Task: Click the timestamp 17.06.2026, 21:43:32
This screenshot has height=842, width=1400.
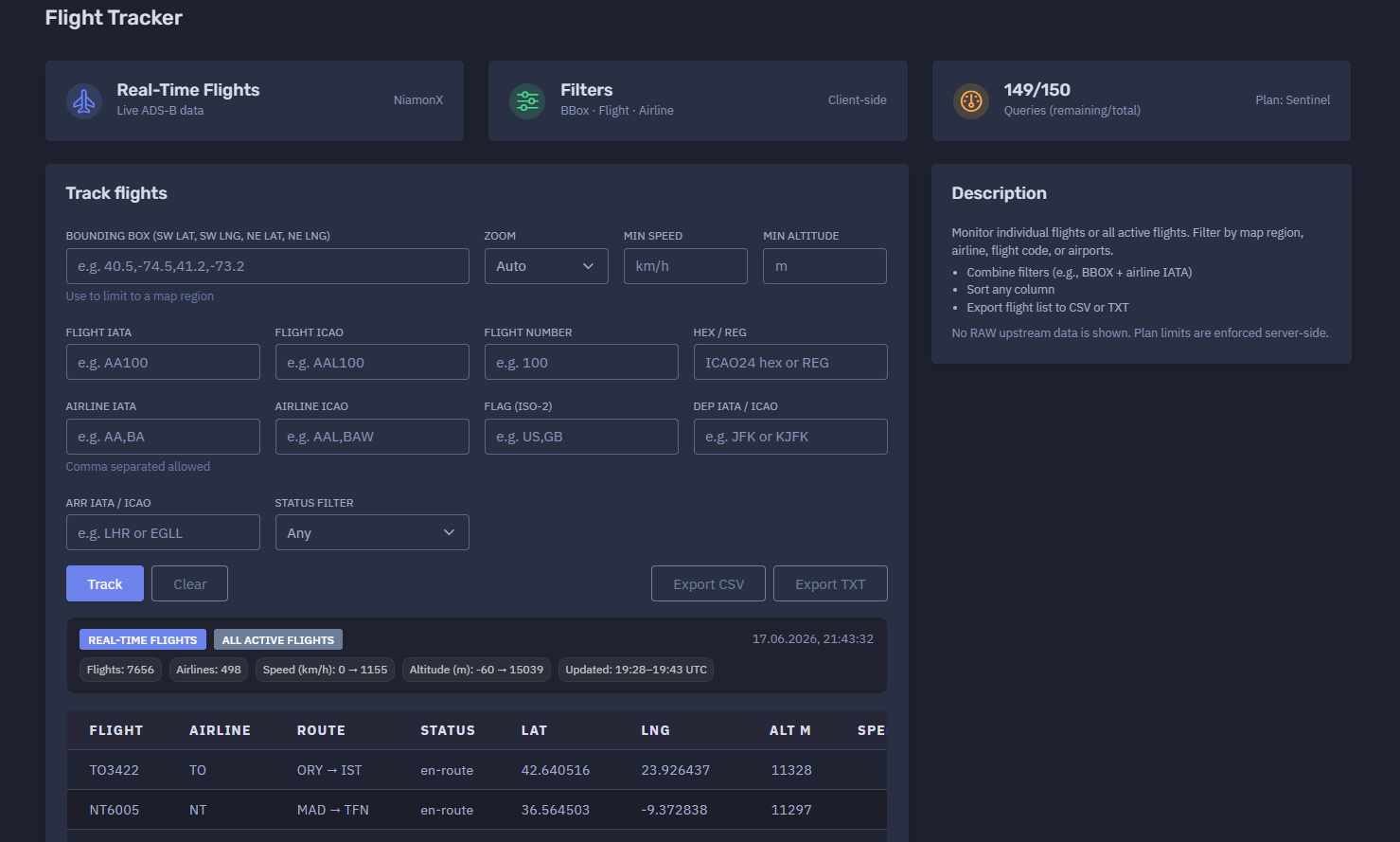Action: 813,639
